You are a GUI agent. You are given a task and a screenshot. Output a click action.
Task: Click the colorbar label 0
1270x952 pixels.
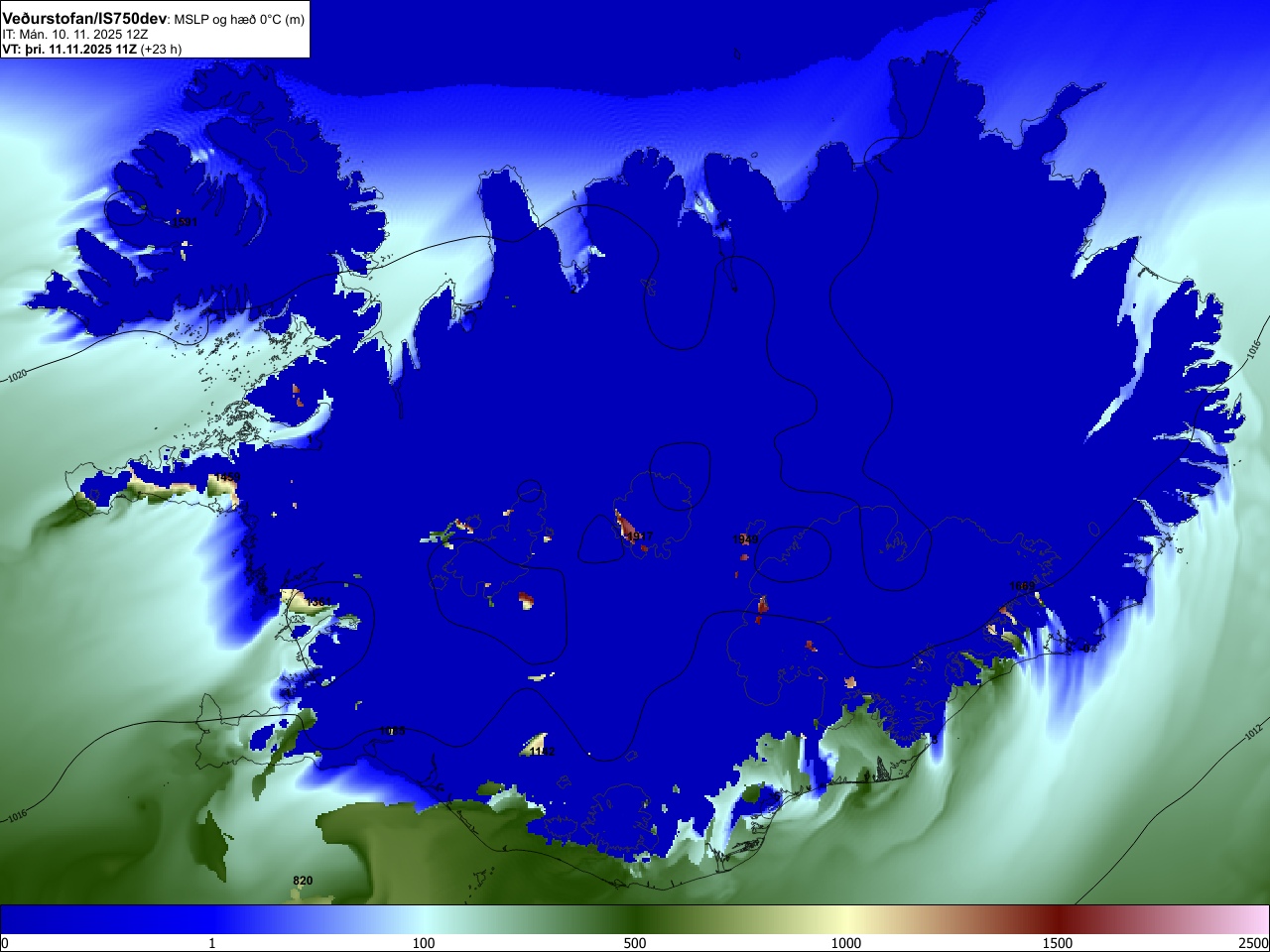4,943
